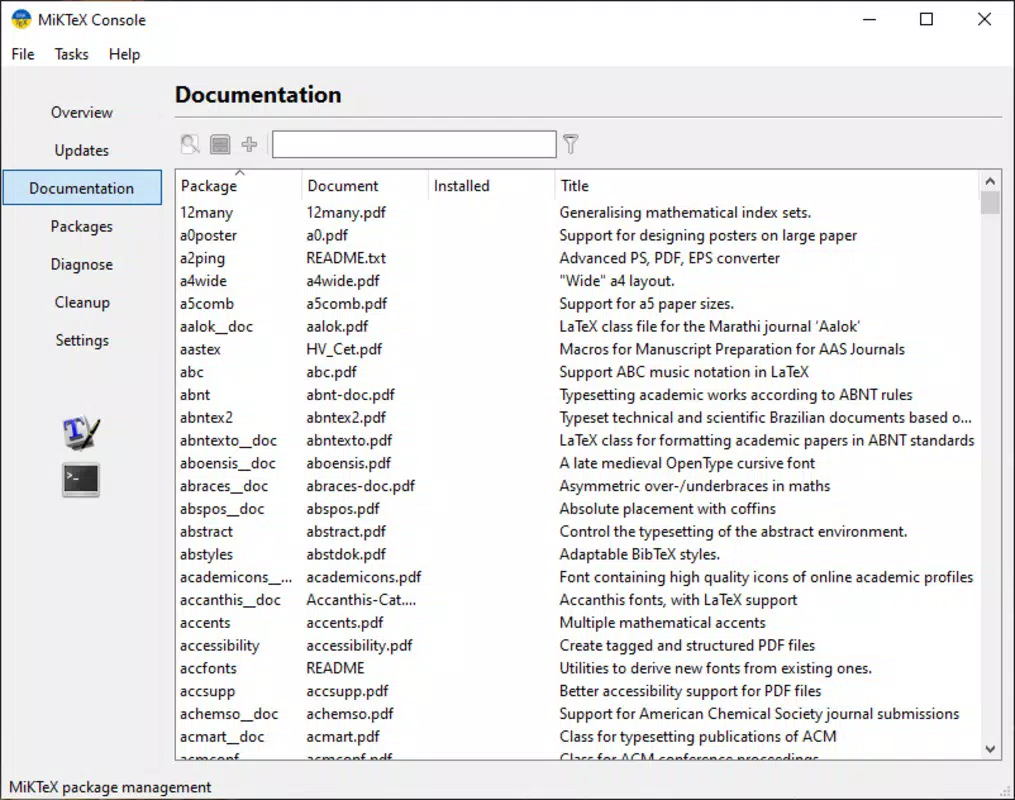Image resolution: width=1015 pixels, height=800 pixels.
Task: Select the accsupp package name
Action: click(207, 691)
